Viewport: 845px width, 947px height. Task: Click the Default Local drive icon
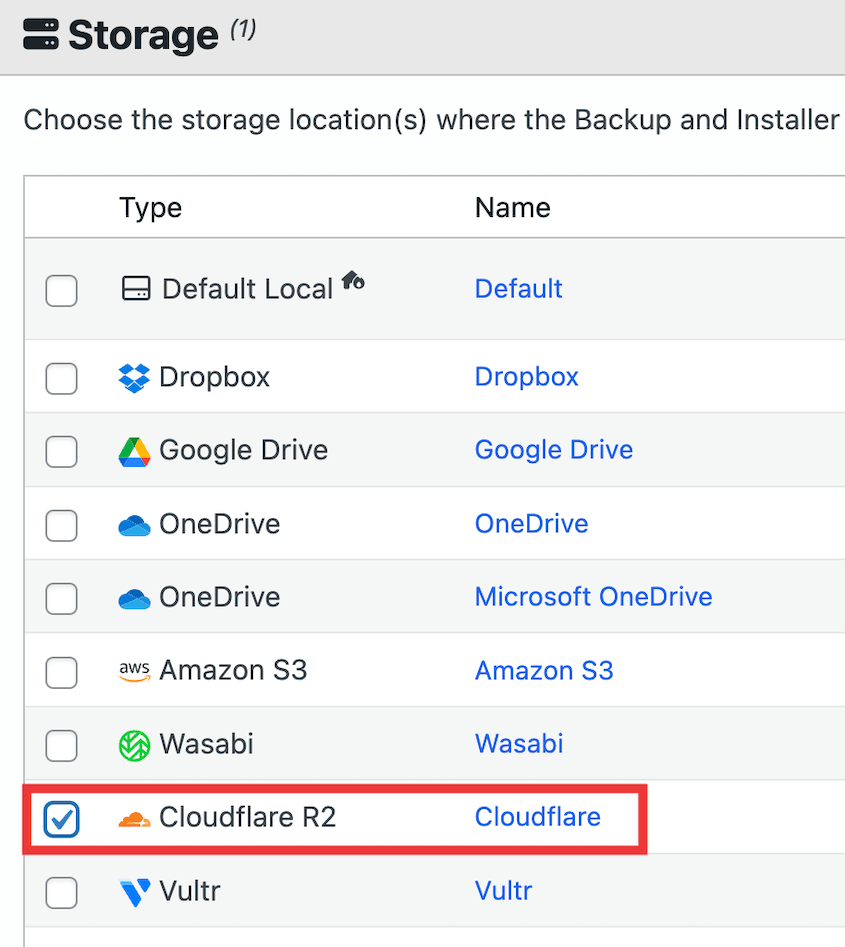(136, 289)
